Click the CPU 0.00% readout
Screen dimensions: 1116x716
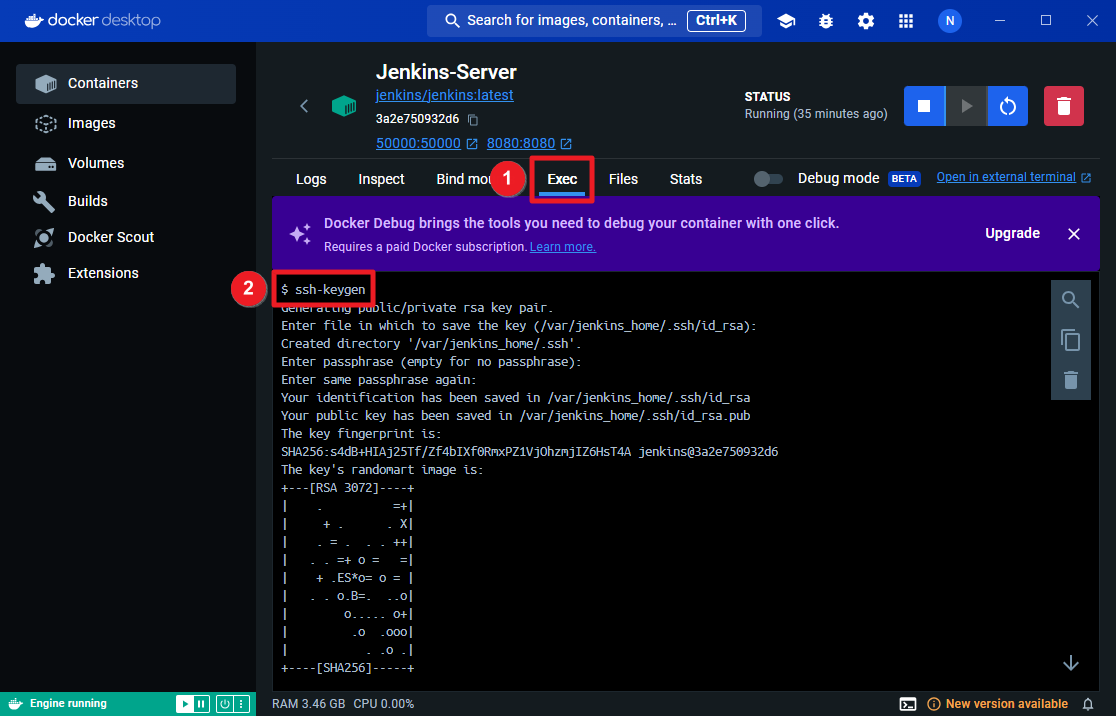(x=384, y=704)
